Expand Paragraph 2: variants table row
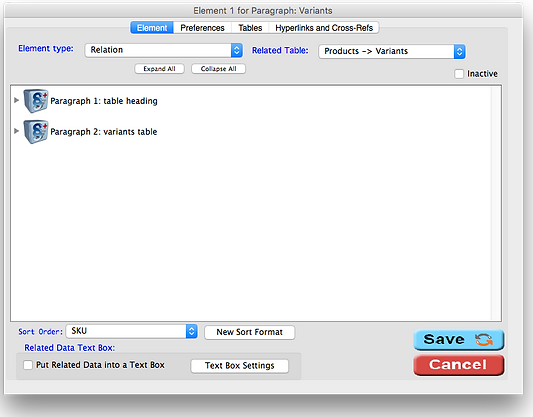This screenshot has height=417, width=533. (16, 131)
